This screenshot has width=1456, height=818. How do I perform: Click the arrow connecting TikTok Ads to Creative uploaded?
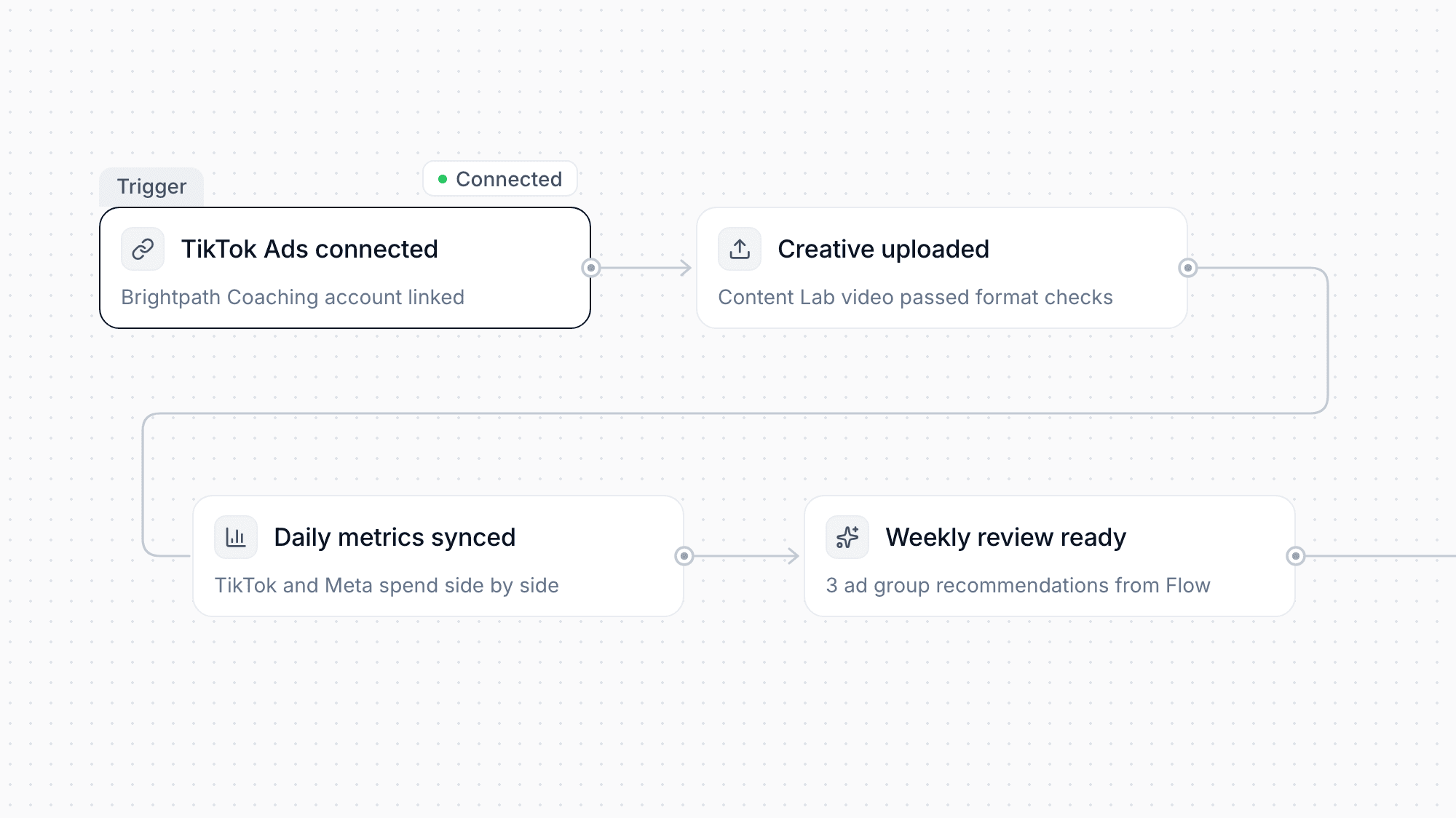point(646,268)
